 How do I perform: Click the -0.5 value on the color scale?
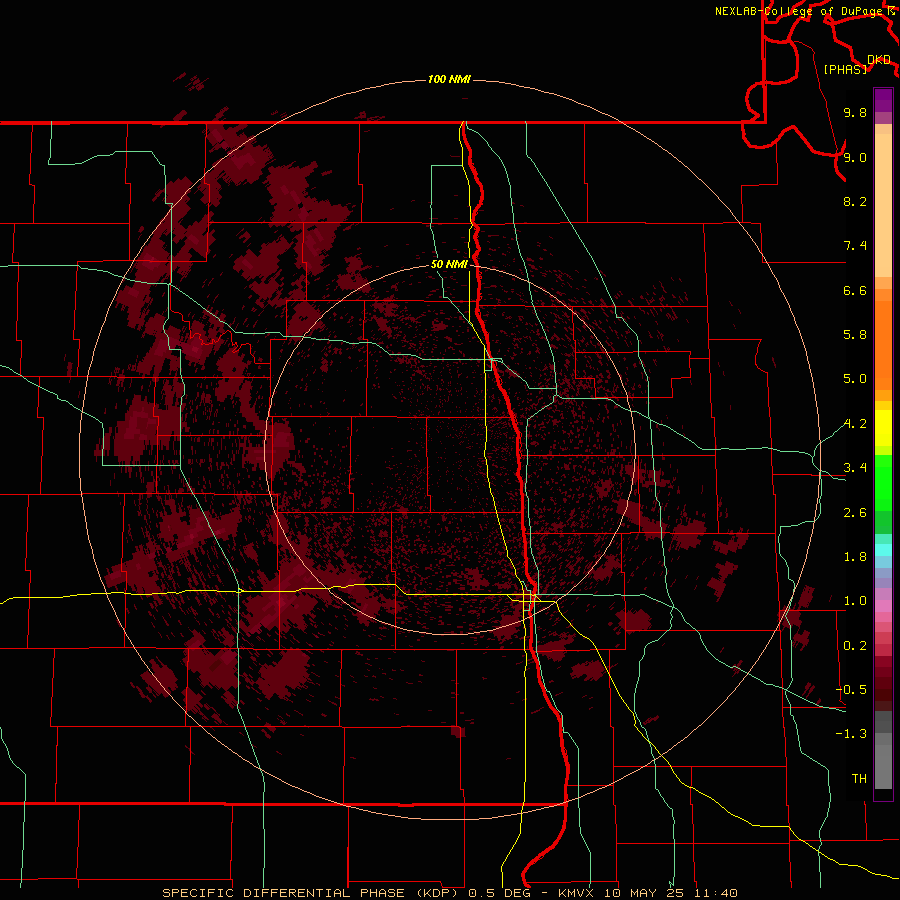pos(851,689)
